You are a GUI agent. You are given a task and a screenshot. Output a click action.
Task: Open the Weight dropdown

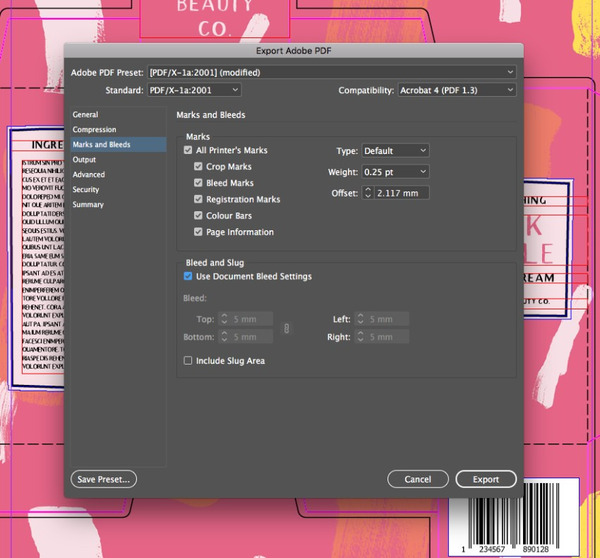[395, 172]
